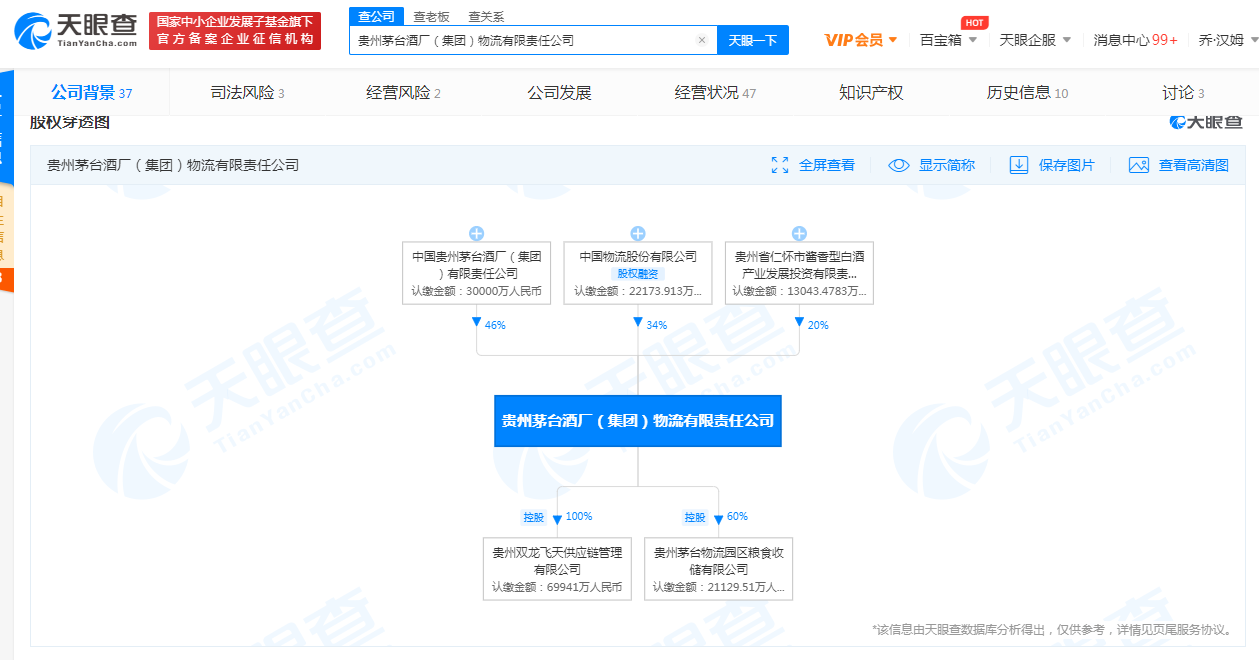The height and width of the screenshot is (660, 1259).
Task: Toggle 显示简称 eye icon
Action: tap(899, 165)
